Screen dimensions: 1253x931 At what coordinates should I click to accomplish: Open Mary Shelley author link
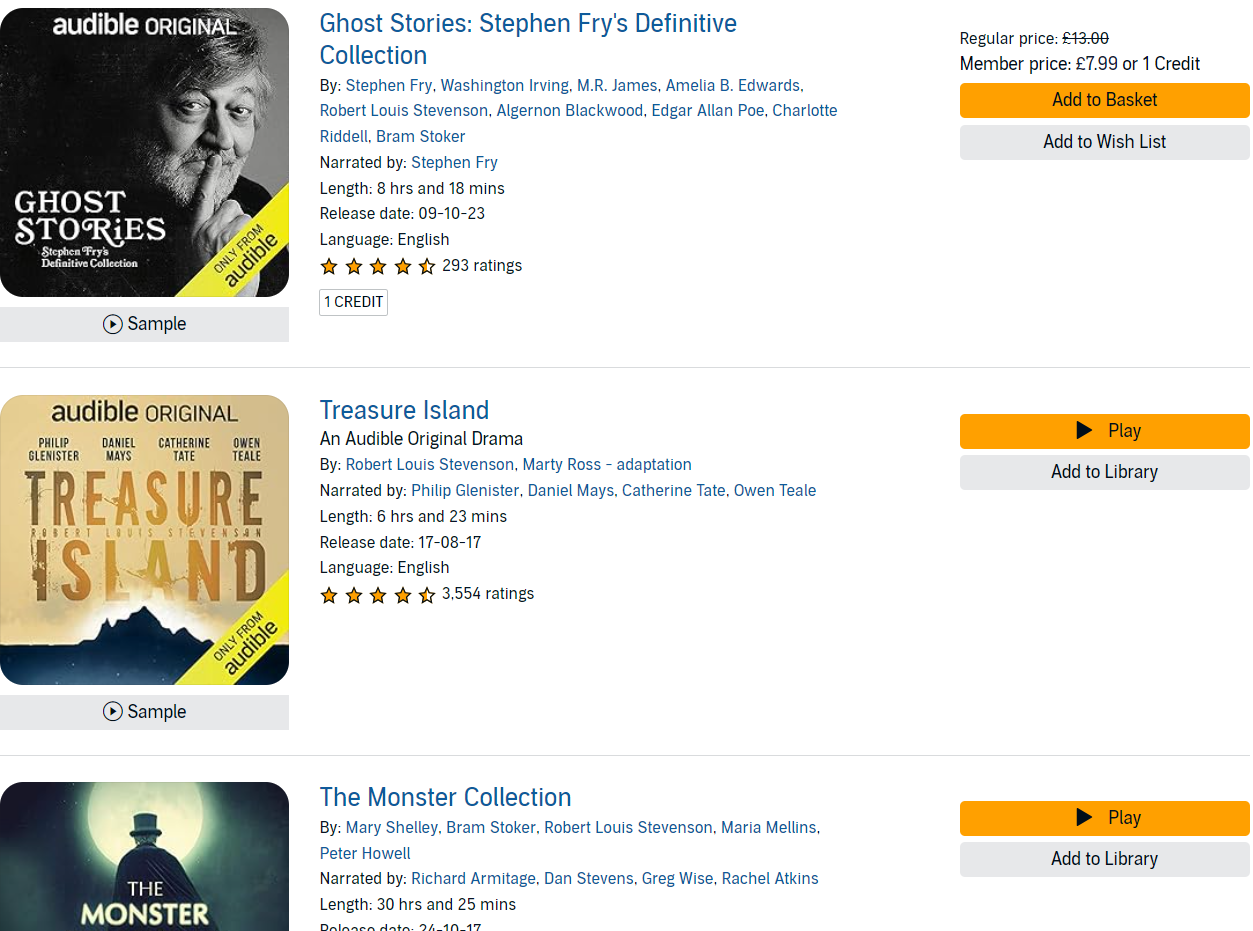click(391, 827)
